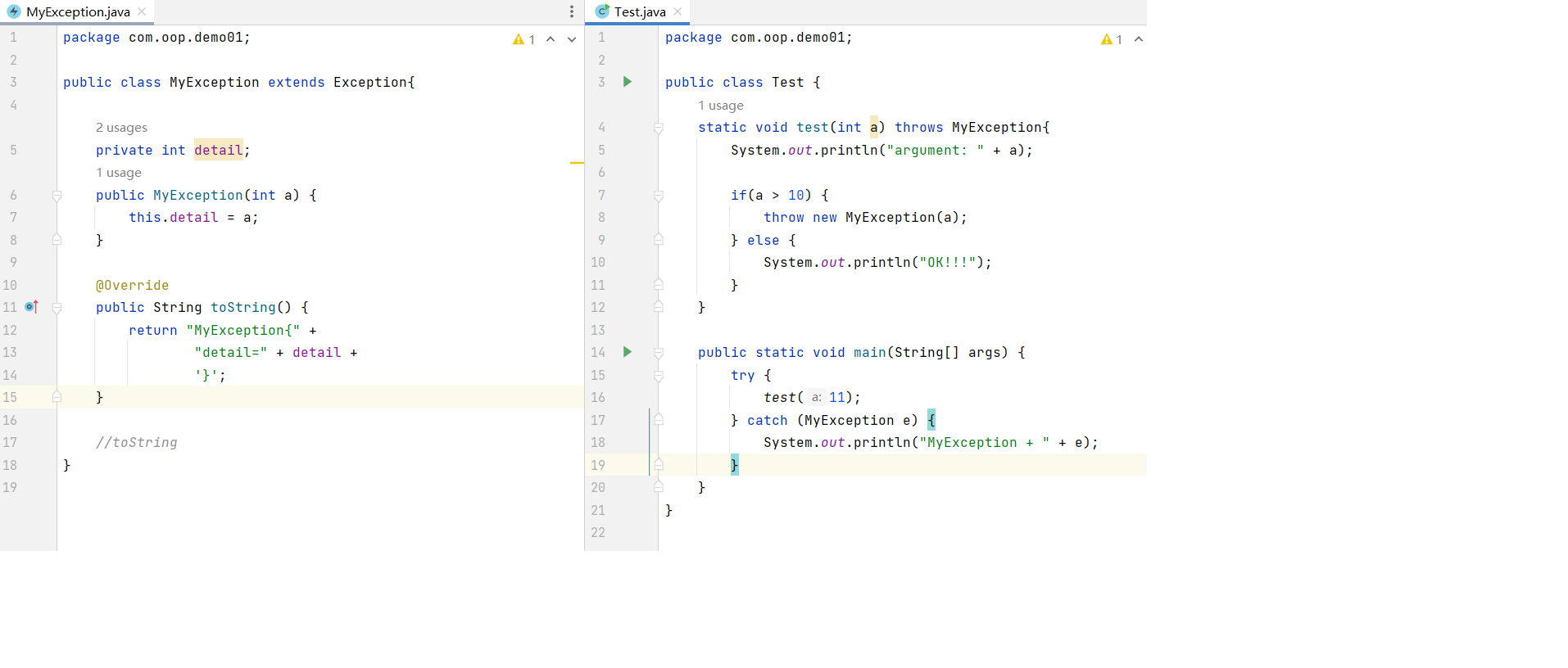The width and height of the screenshot is (1568, 668).
Task: Collapse the test method fold marker
Action: pyautogui.click(x=658, y=128)
